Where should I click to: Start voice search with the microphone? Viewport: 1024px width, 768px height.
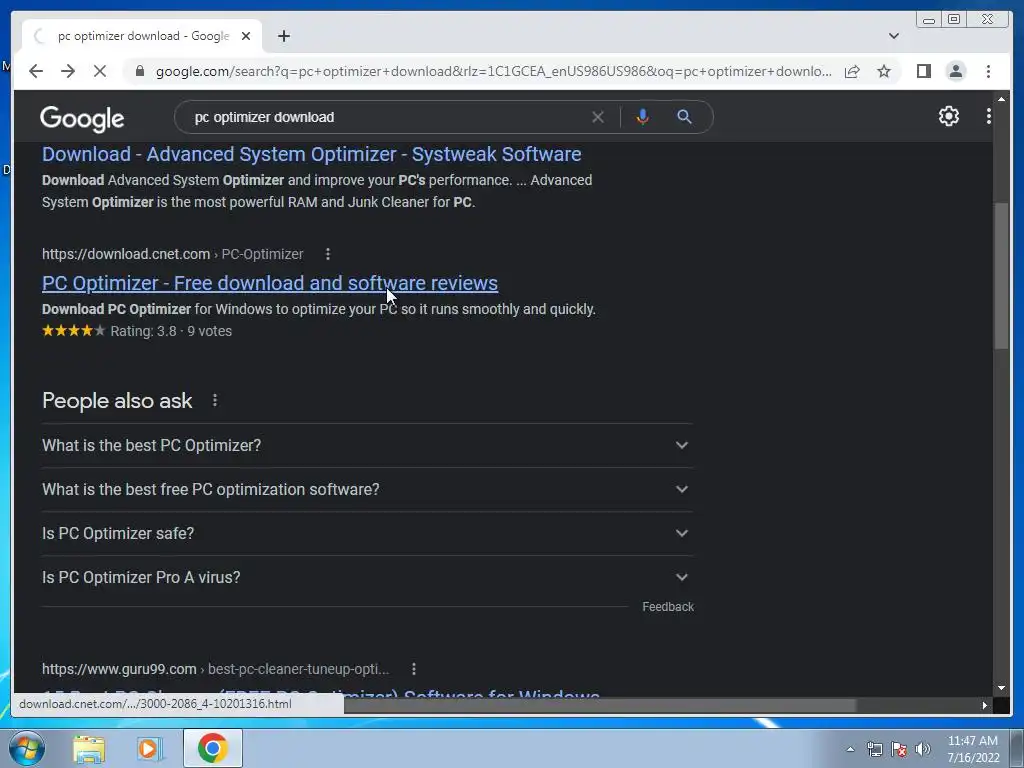(x=643, y=117)
